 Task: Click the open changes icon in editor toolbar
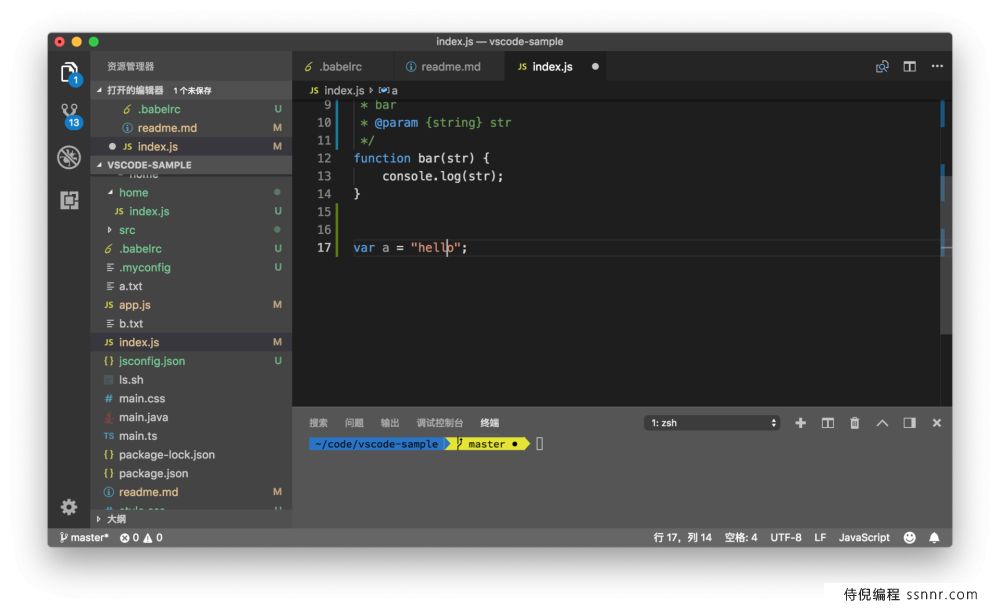(x=882, y=66)
